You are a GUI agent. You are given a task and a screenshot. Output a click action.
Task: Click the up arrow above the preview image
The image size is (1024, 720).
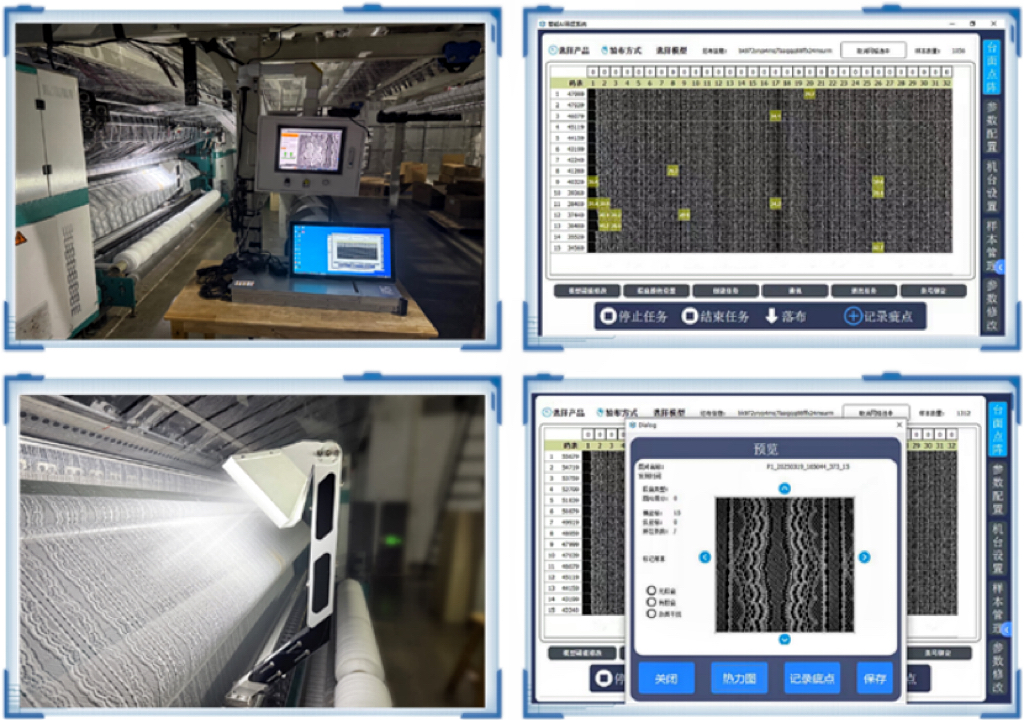pyautogui.click(x=785, y=488)
